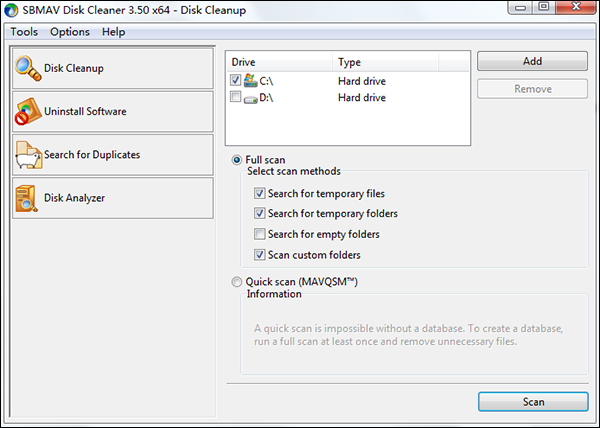The width and height of the screenshot is (600, 428).
Task: Select Quick scan (MAVQSM) radio button
Action: [x=236, y=282]
